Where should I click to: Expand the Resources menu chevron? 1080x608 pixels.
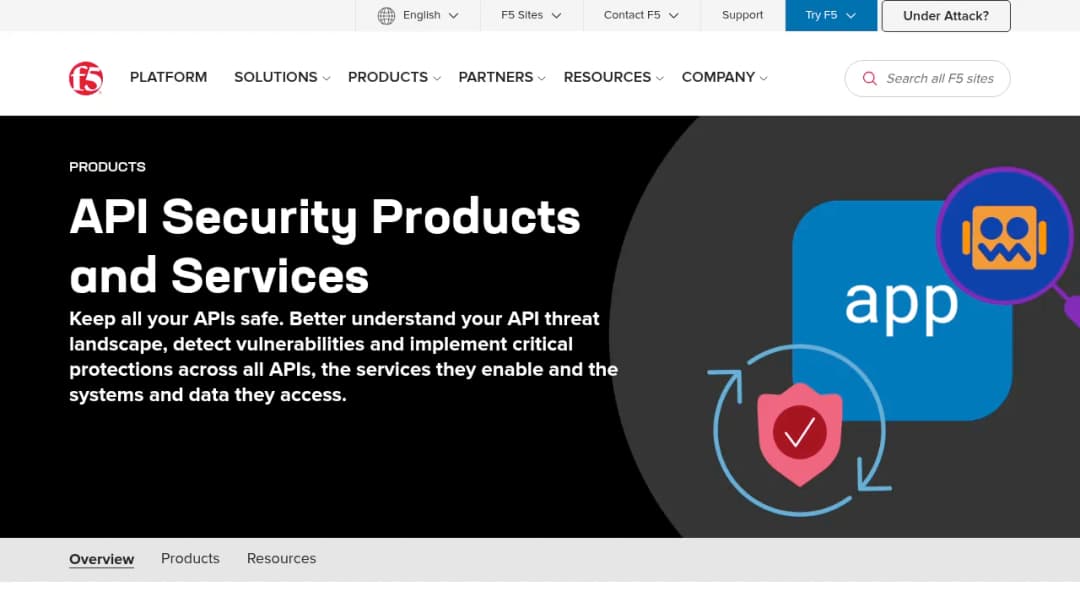(660, 78)
